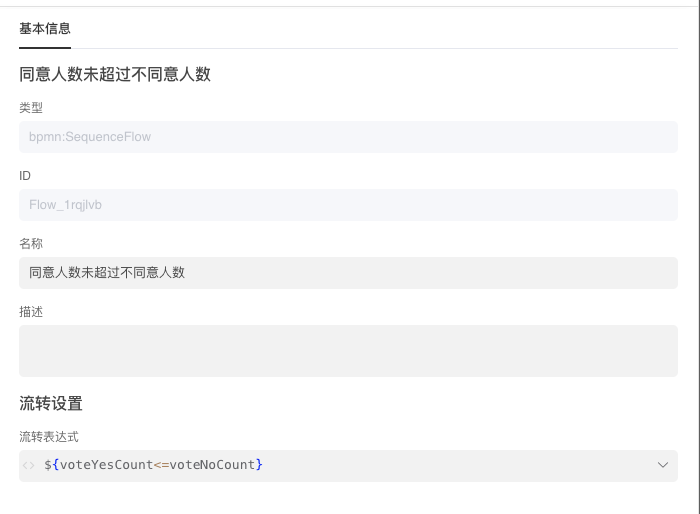Click the 同意人数未超过不同意人数 panel heading
Image resolution: width=700 pixels, height=514 pixels.
click(x=115, y=74)
